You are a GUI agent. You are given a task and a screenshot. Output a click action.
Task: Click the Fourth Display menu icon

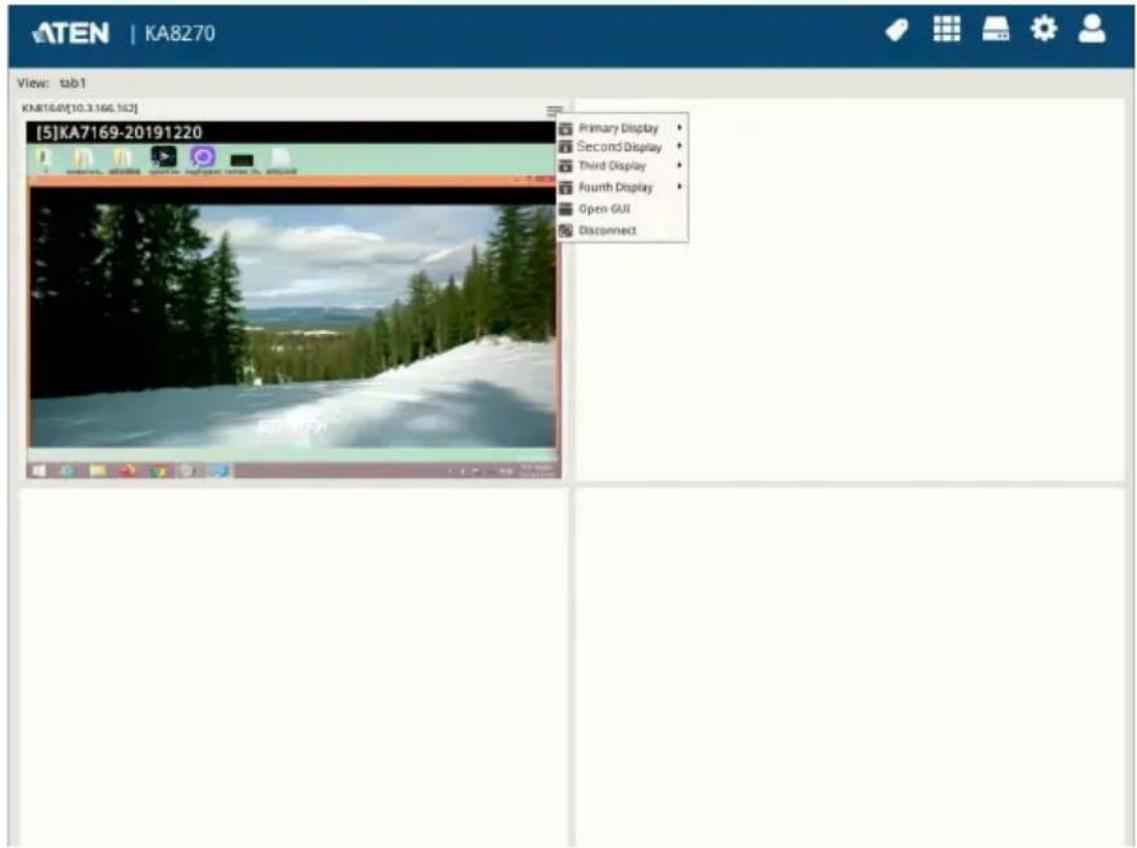coord(566,187)
